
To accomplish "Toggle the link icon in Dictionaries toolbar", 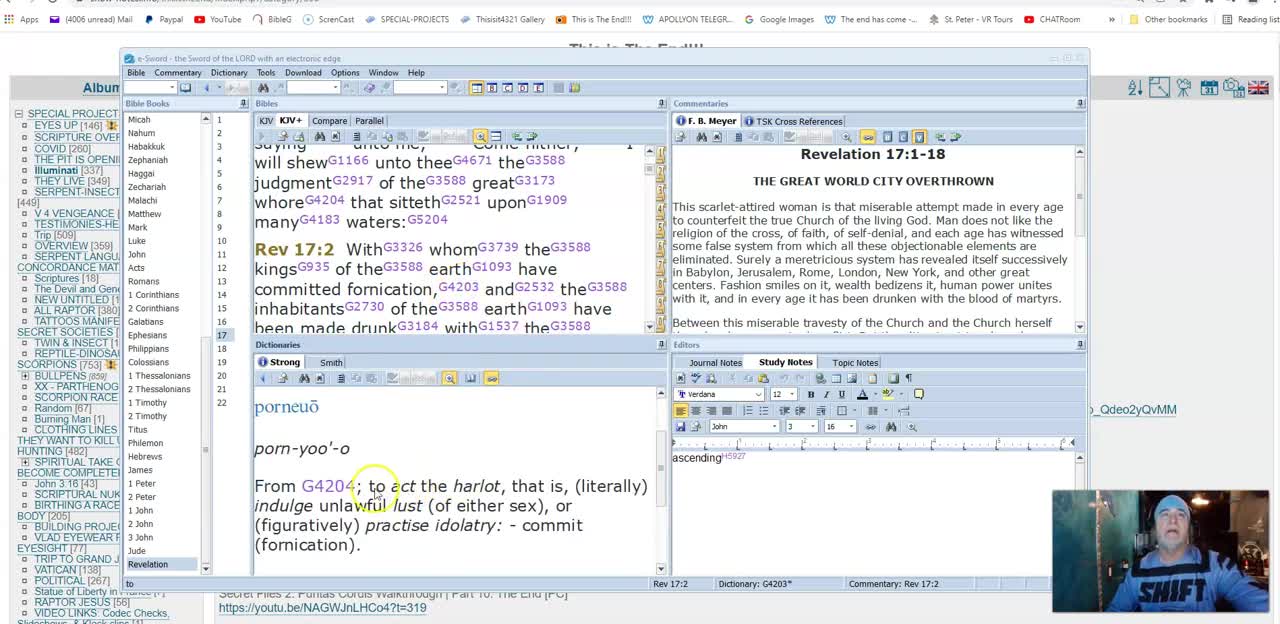I will tap(491, 378).
